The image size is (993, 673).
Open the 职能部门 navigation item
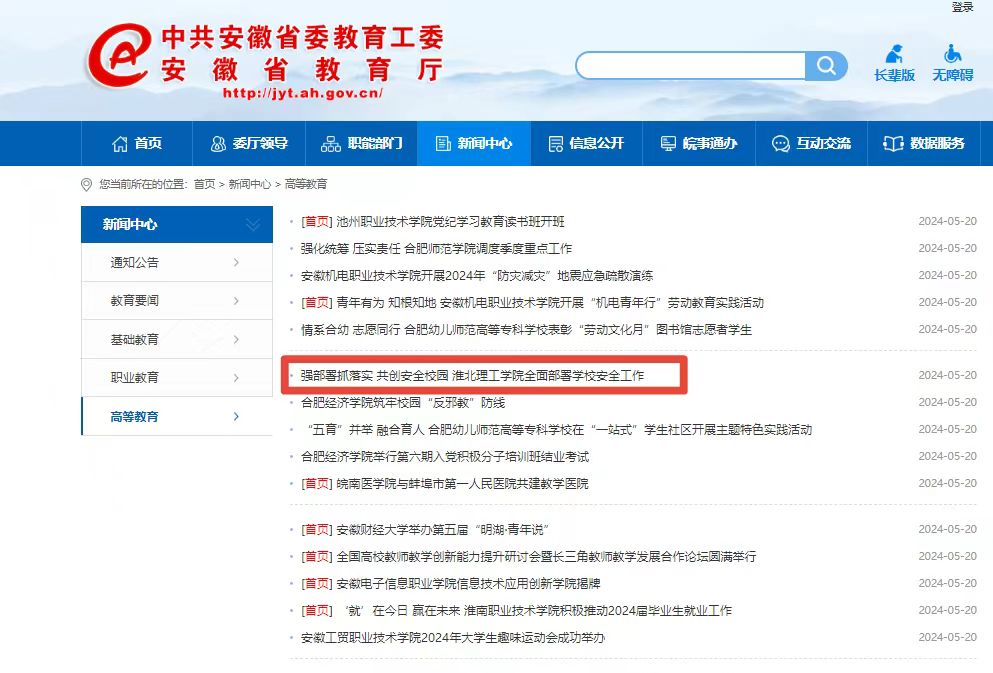tap(361, 144)
